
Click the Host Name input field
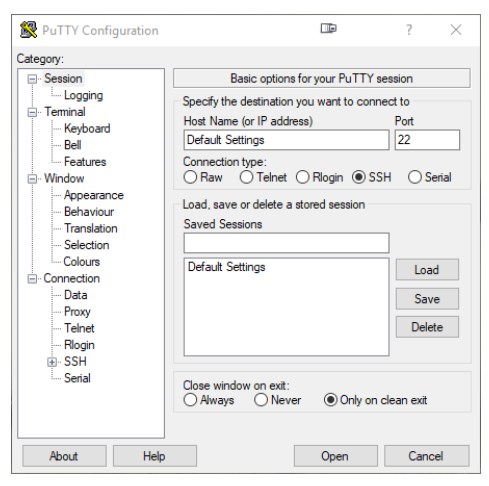point(286,140)
